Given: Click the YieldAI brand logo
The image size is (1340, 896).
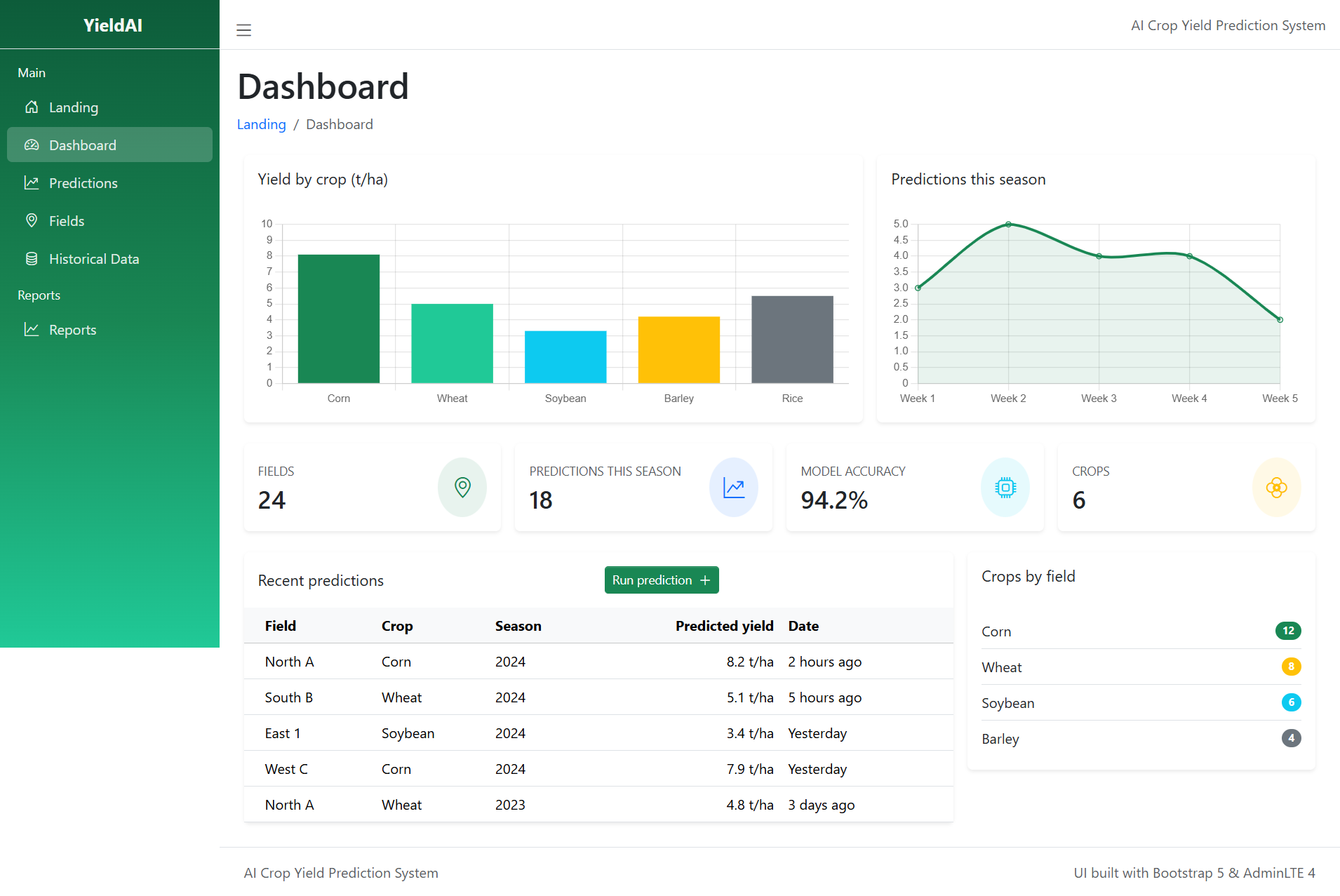Looking at the screenshot, I should [x=112, y=25].
